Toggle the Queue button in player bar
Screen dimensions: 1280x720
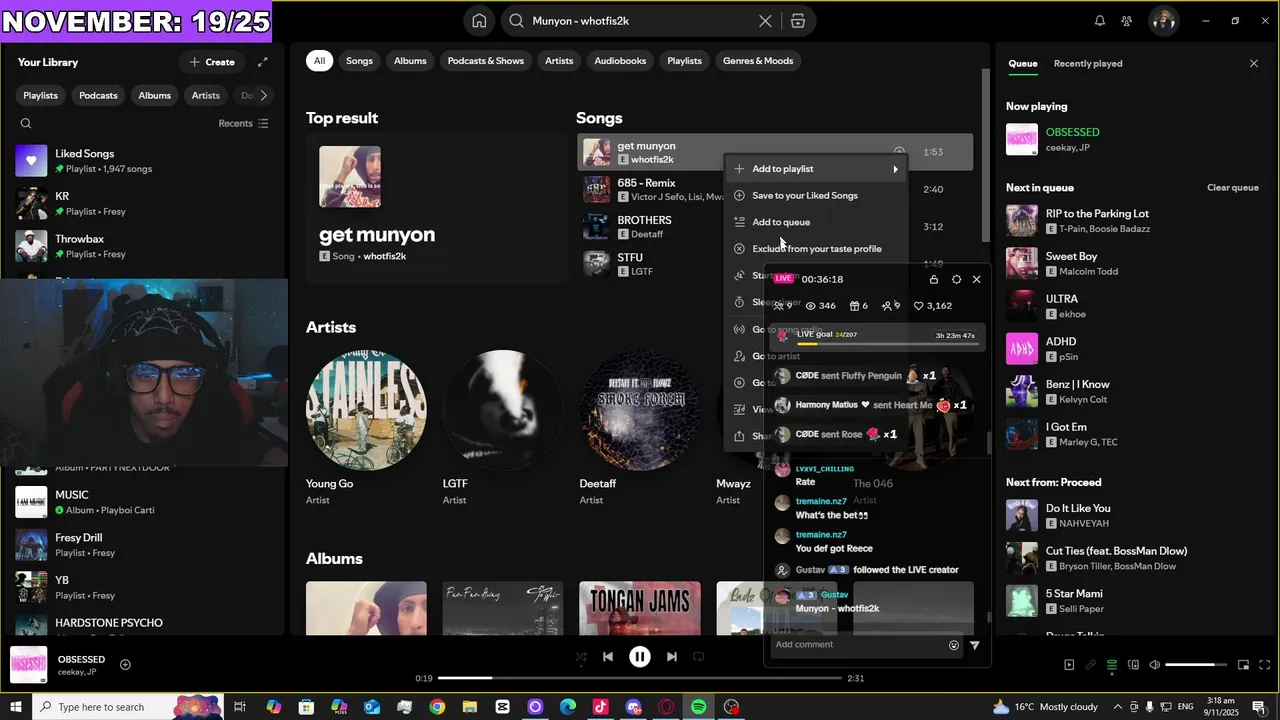pyautogui.click(x=1112, y=665)
